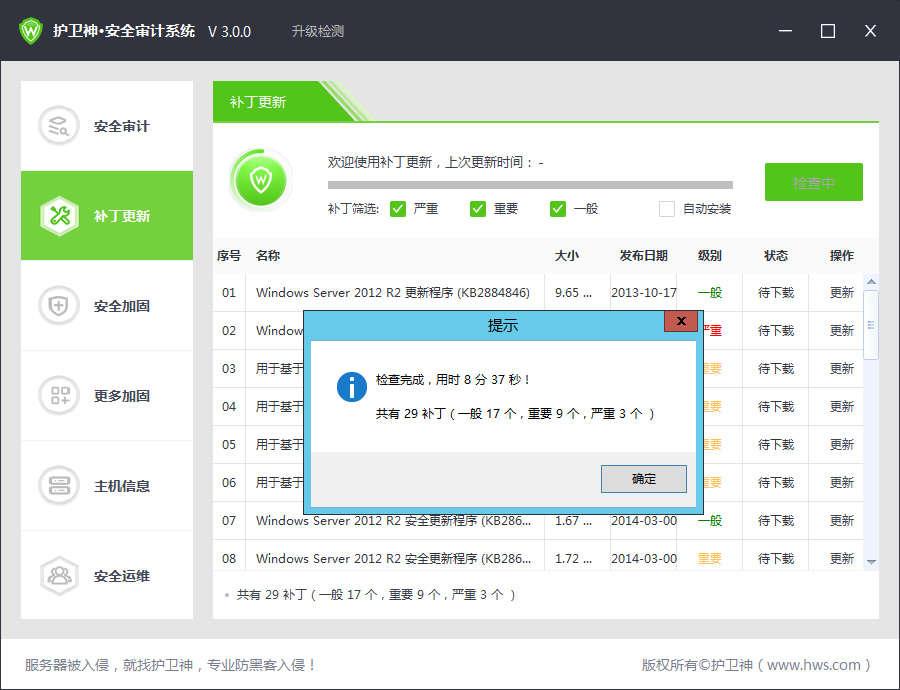Toggle the 一般 patch filter checkbox
The image size is (900, 690).
tap(558, 209)
